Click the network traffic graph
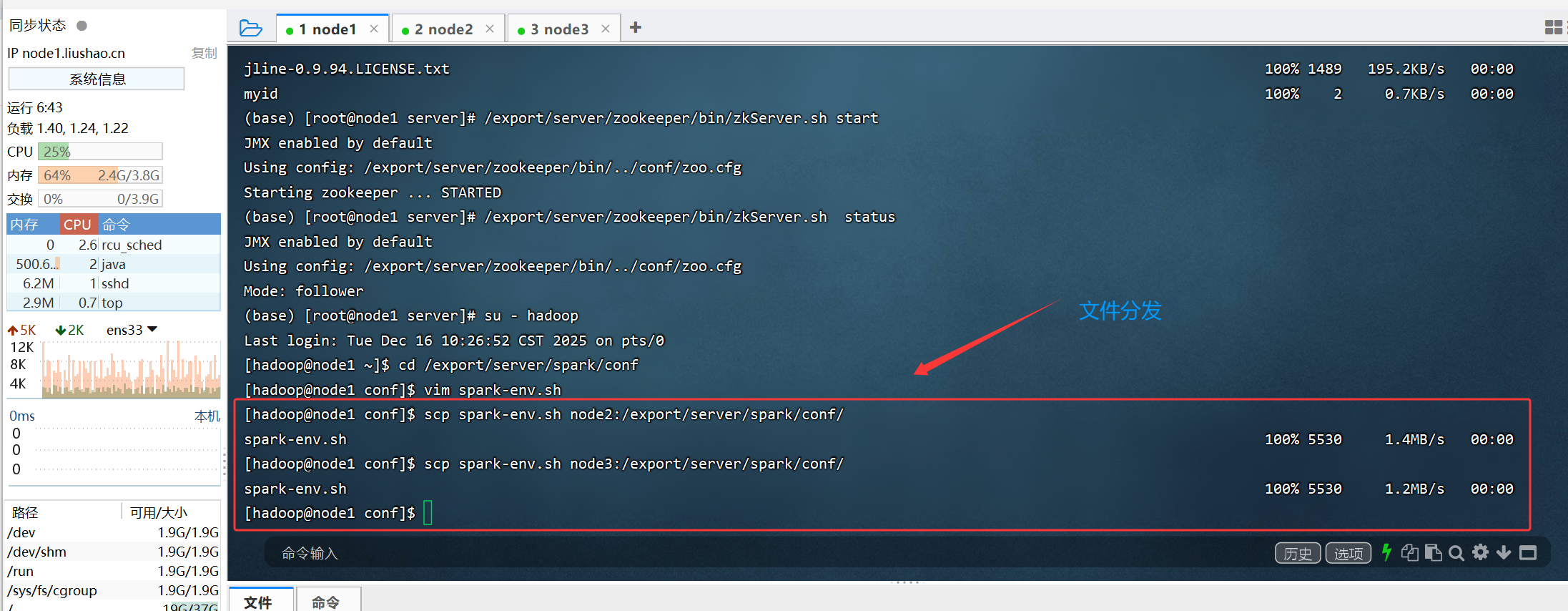 (x=131, y=368)
